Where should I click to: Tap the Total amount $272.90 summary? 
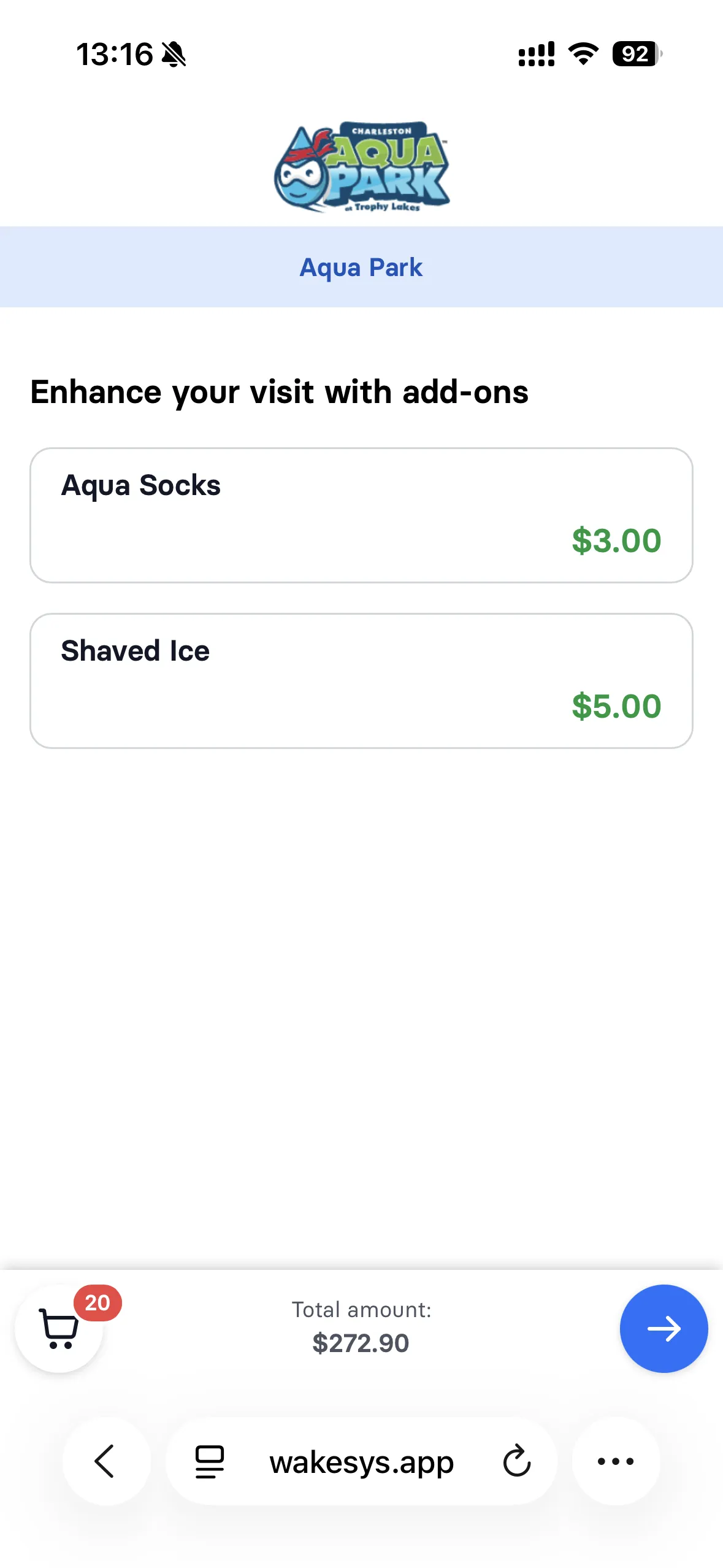(x=361, y=1327)
